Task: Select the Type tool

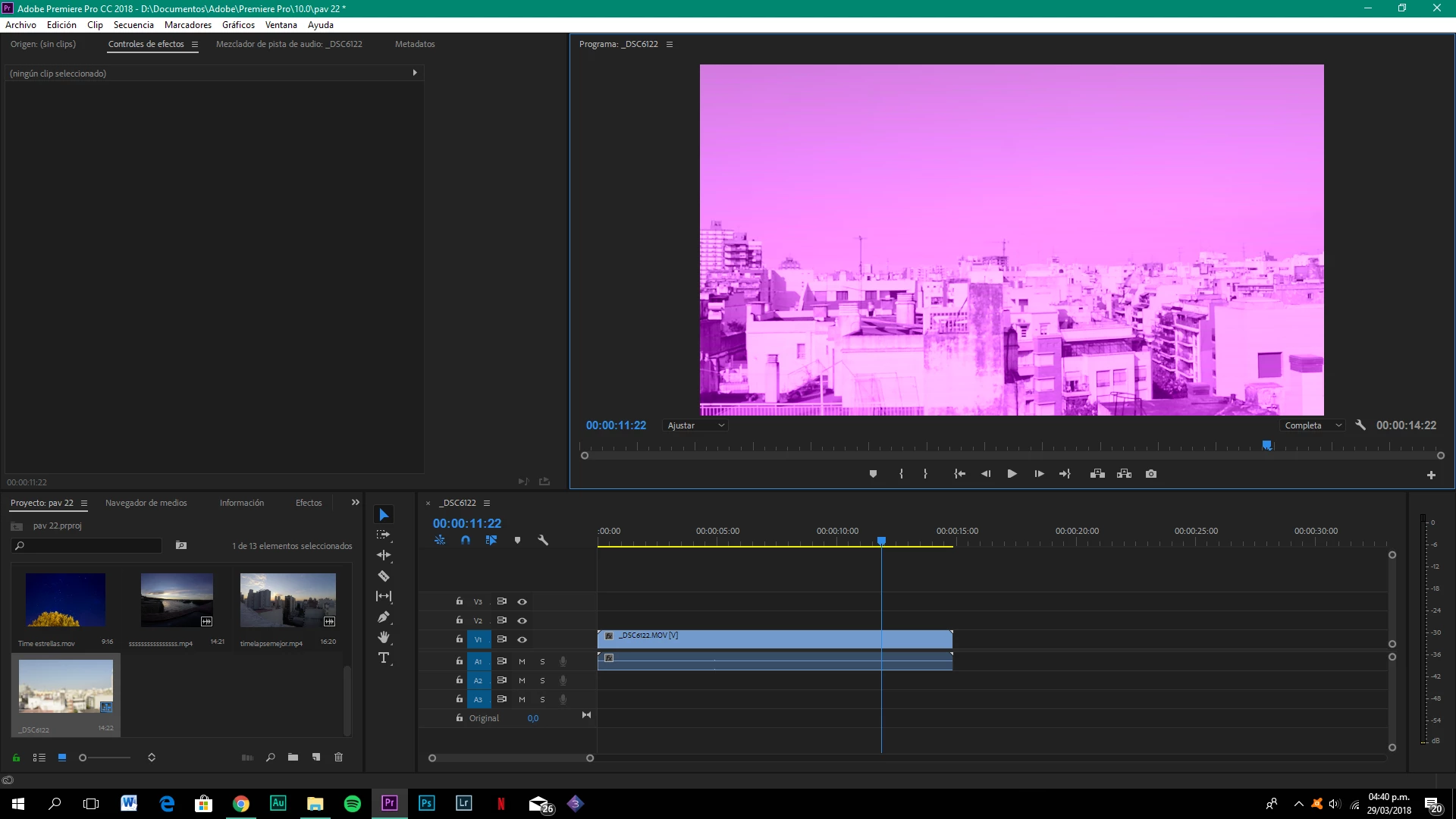Action: (384, 658)
